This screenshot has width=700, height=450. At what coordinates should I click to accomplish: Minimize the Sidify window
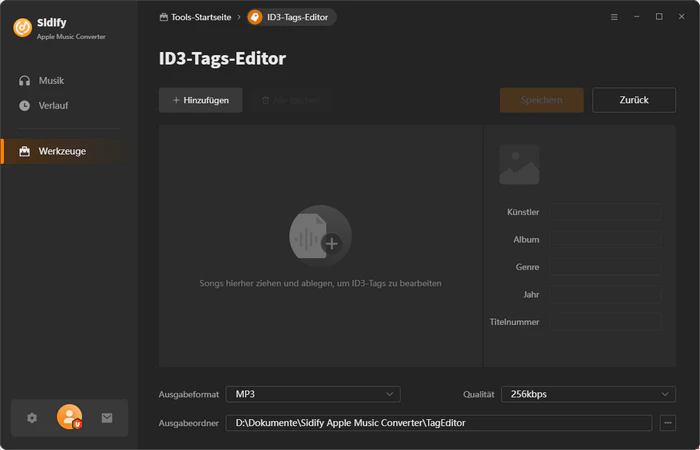(637, 17)
